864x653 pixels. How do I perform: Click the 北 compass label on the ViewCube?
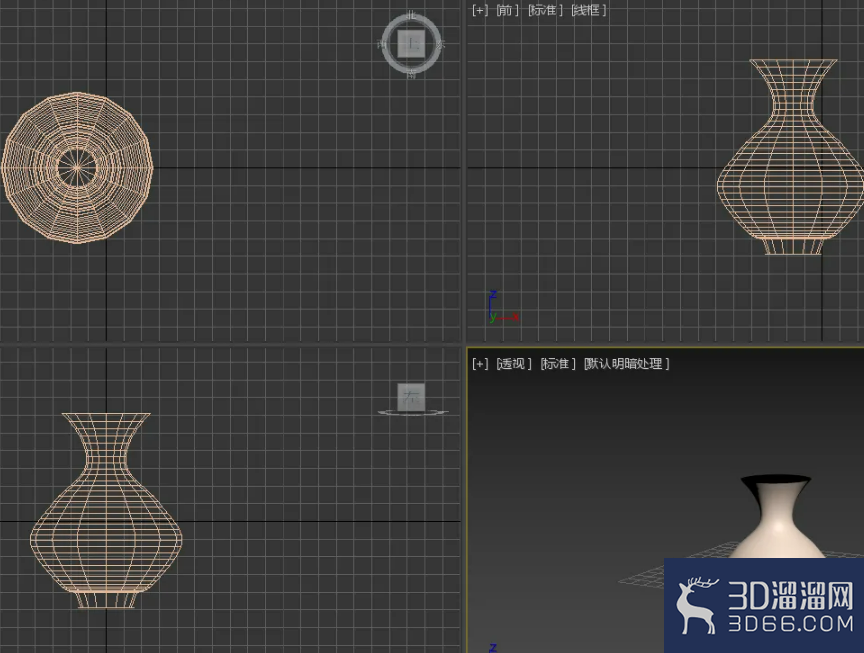(412, 15)
